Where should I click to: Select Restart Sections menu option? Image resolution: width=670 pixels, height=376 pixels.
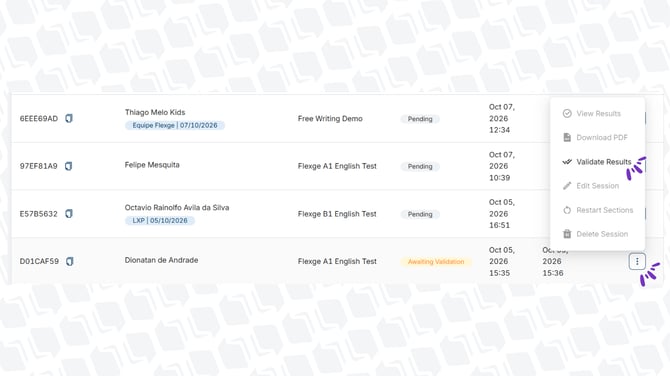[598, 210]
